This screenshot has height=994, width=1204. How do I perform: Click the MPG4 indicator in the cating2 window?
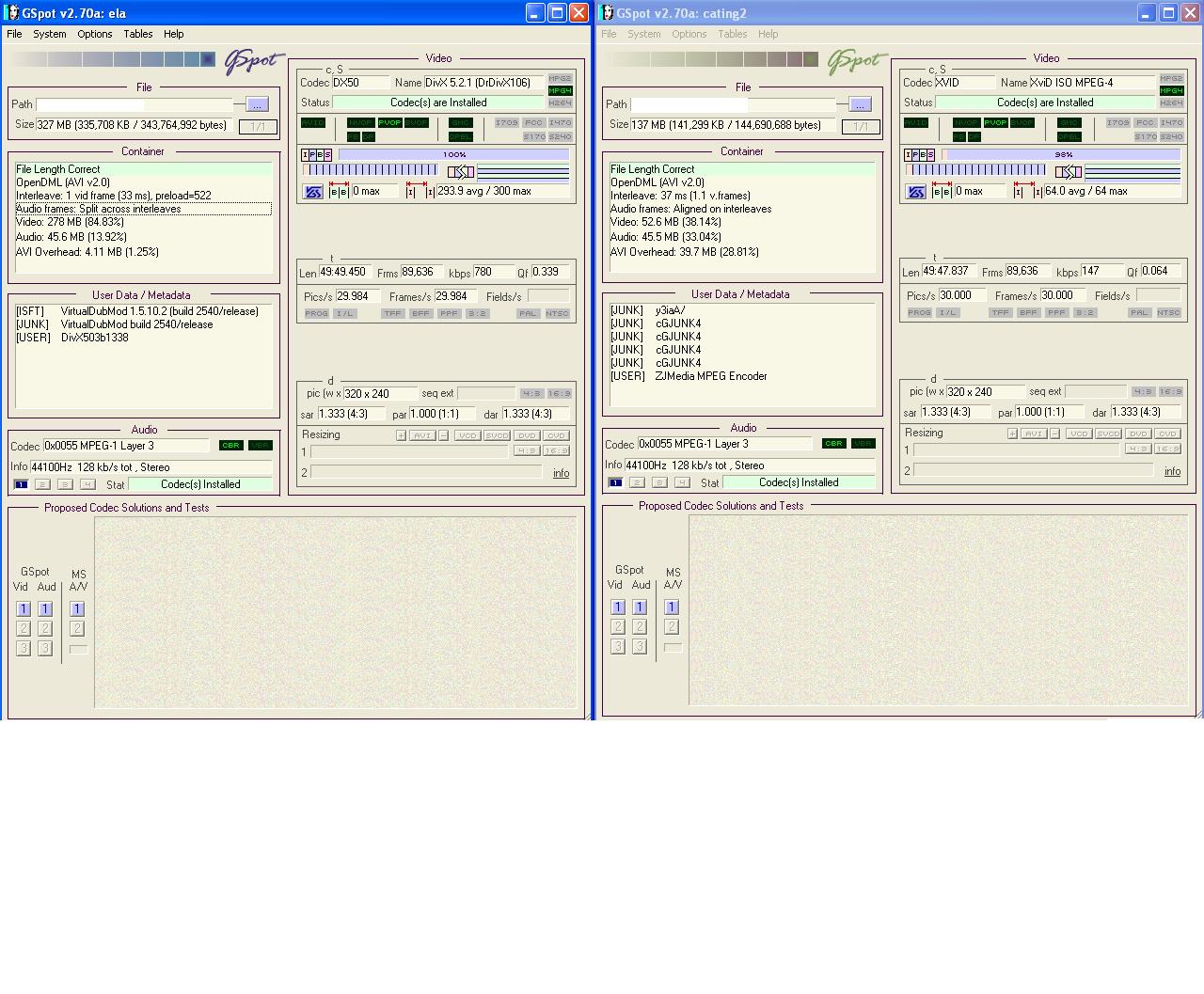[x=1171, y=91]
